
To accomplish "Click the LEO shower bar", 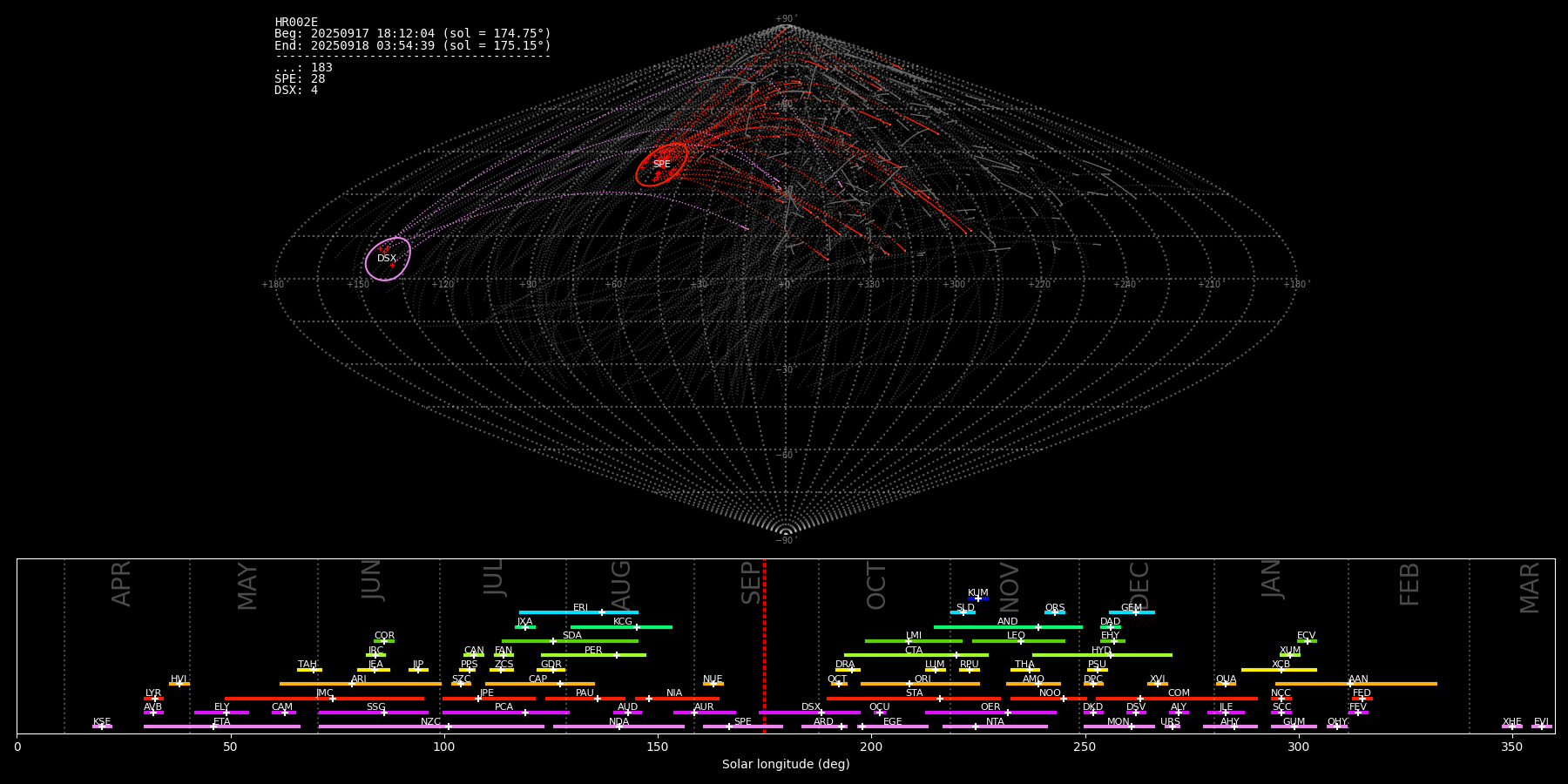I will click(x=1018, y=641).
